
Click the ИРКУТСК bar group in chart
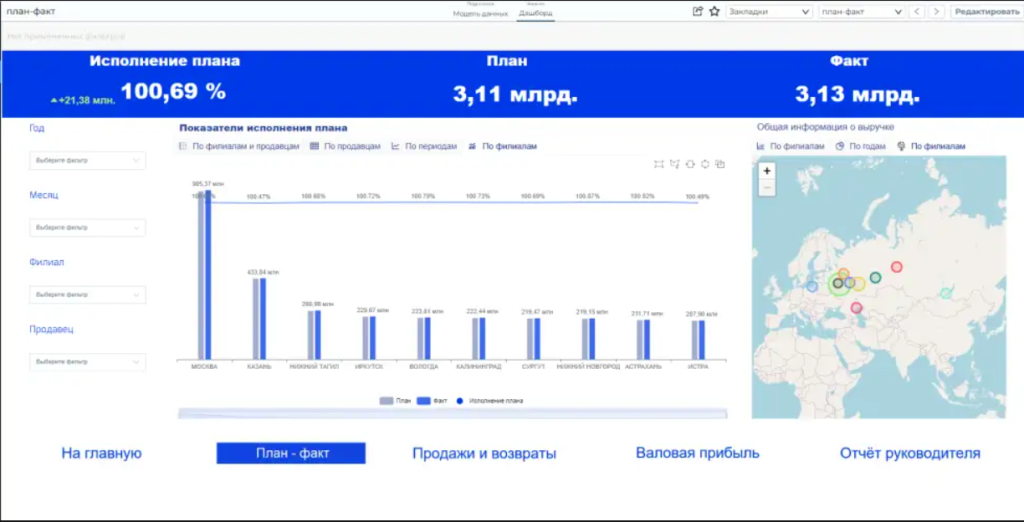click(369, 338)
